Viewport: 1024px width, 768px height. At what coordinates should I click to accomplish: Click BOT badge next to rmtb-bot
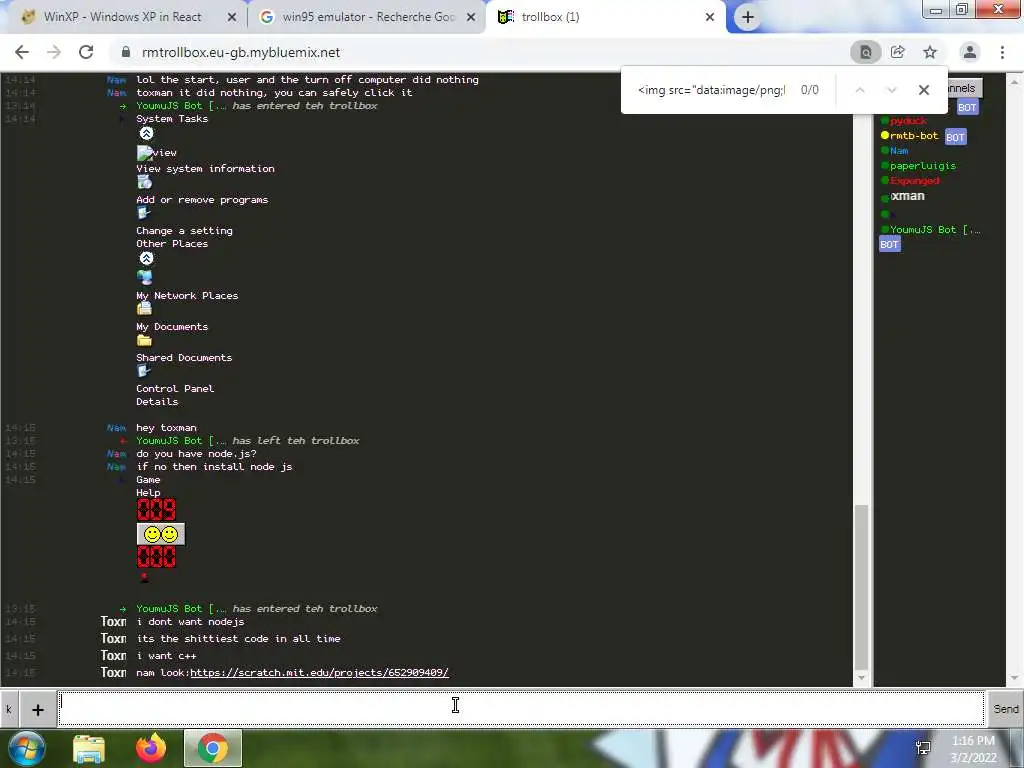click(955, 137)
